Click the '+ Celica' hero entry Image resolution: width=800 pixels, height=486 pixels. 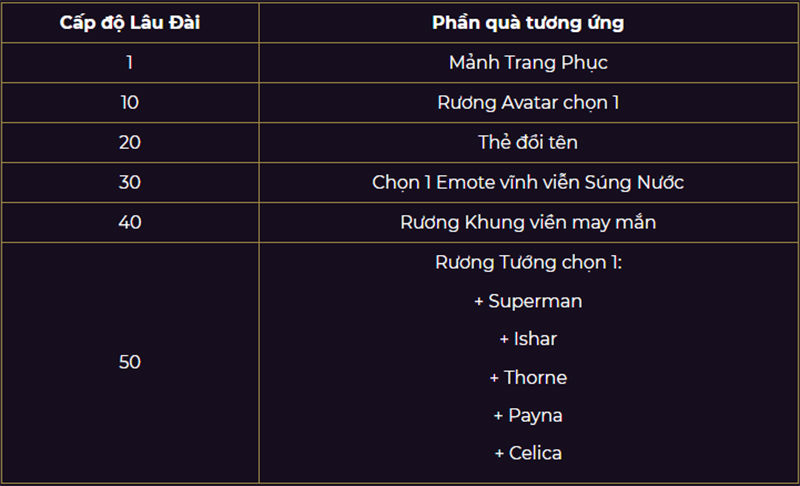point(528,453)
